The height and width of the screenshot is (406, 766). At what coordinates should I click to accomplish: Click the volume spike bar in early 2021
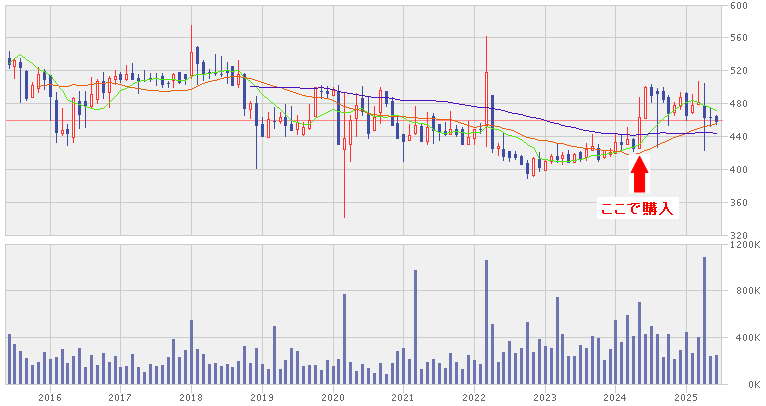[x=415, y=327]
